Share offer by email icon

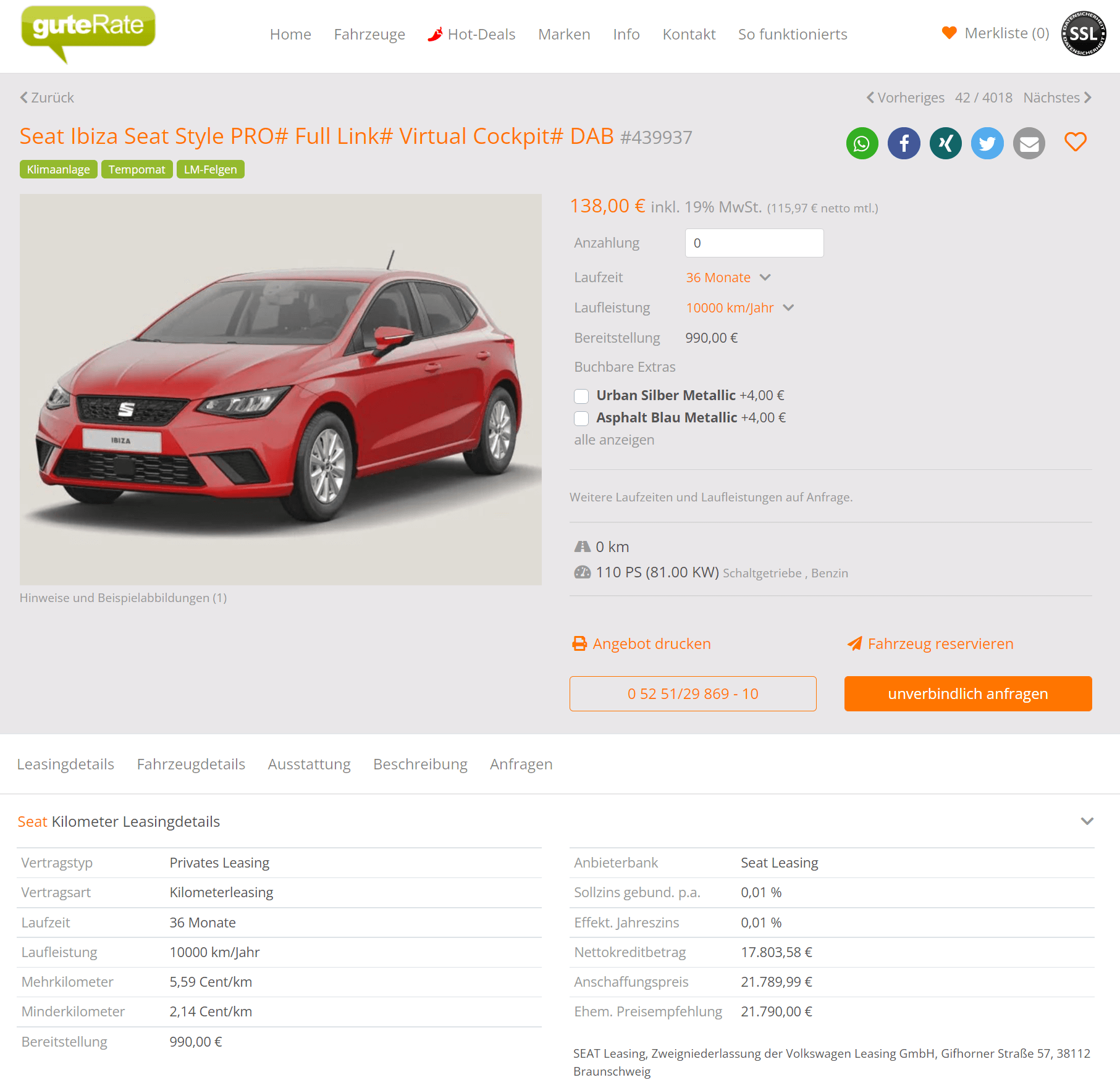pyautogui.click(x=1029, y=143)
